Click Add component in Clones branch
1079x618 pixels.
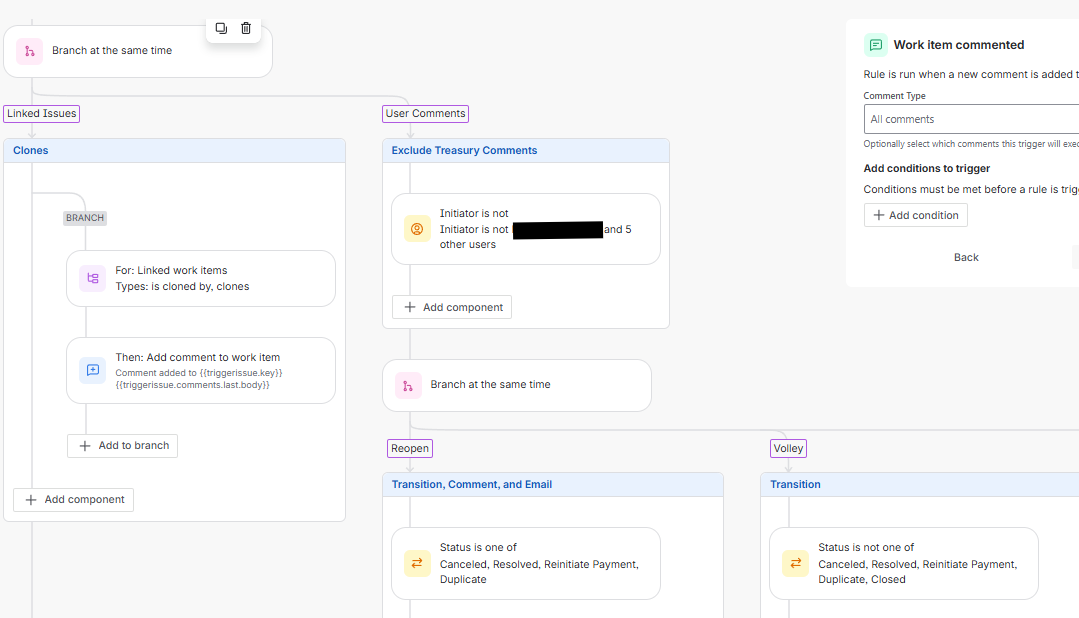click(74, 500)
